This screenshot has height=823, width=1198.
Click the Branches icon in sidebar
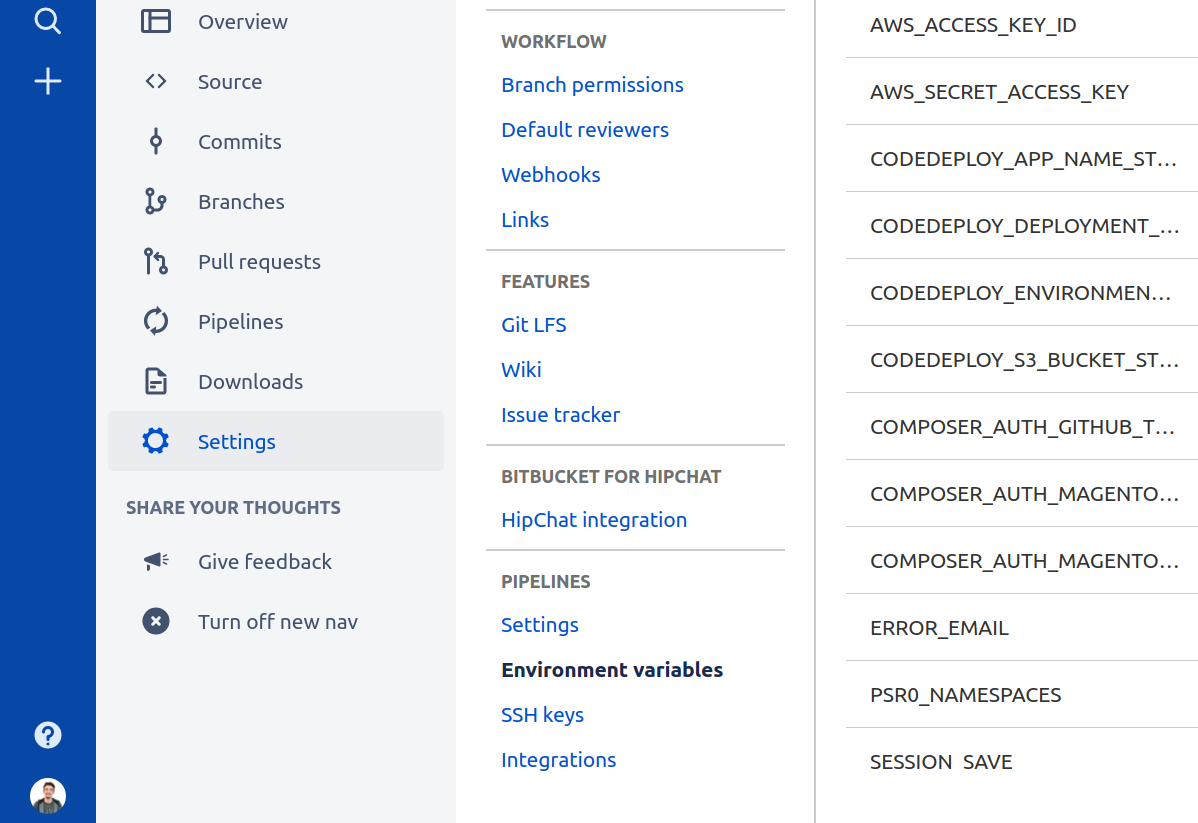[x=156, y=202]
